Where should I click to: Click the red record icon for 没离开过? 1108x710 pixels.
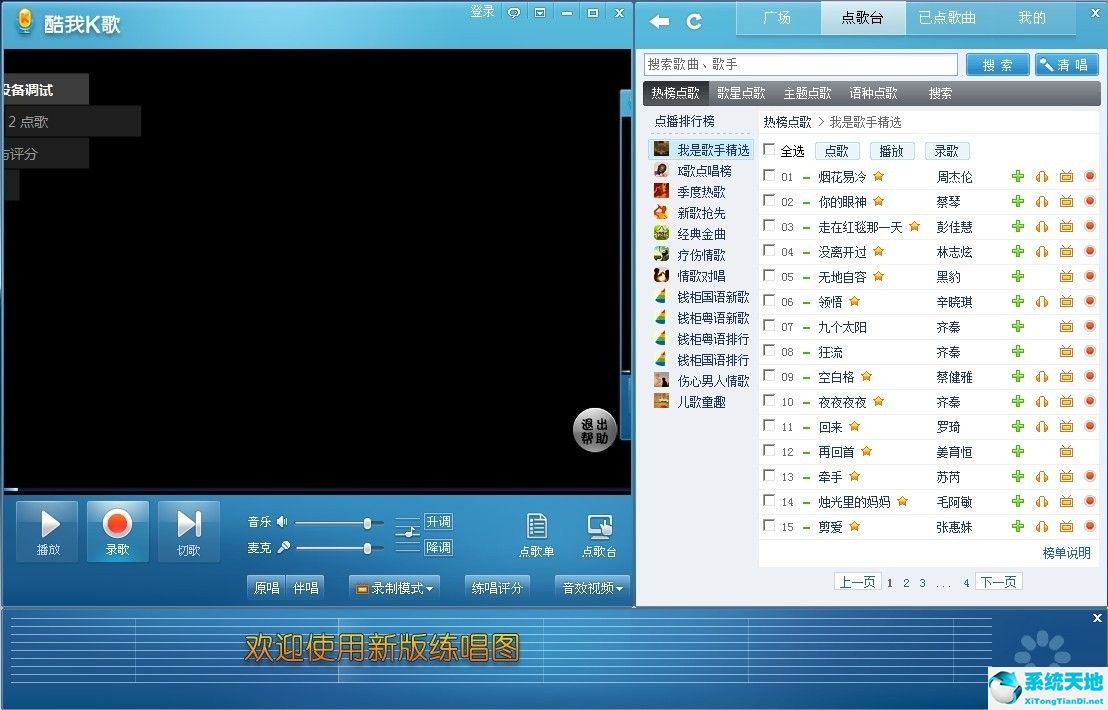pyautogui.click(x=1089, y=252)
